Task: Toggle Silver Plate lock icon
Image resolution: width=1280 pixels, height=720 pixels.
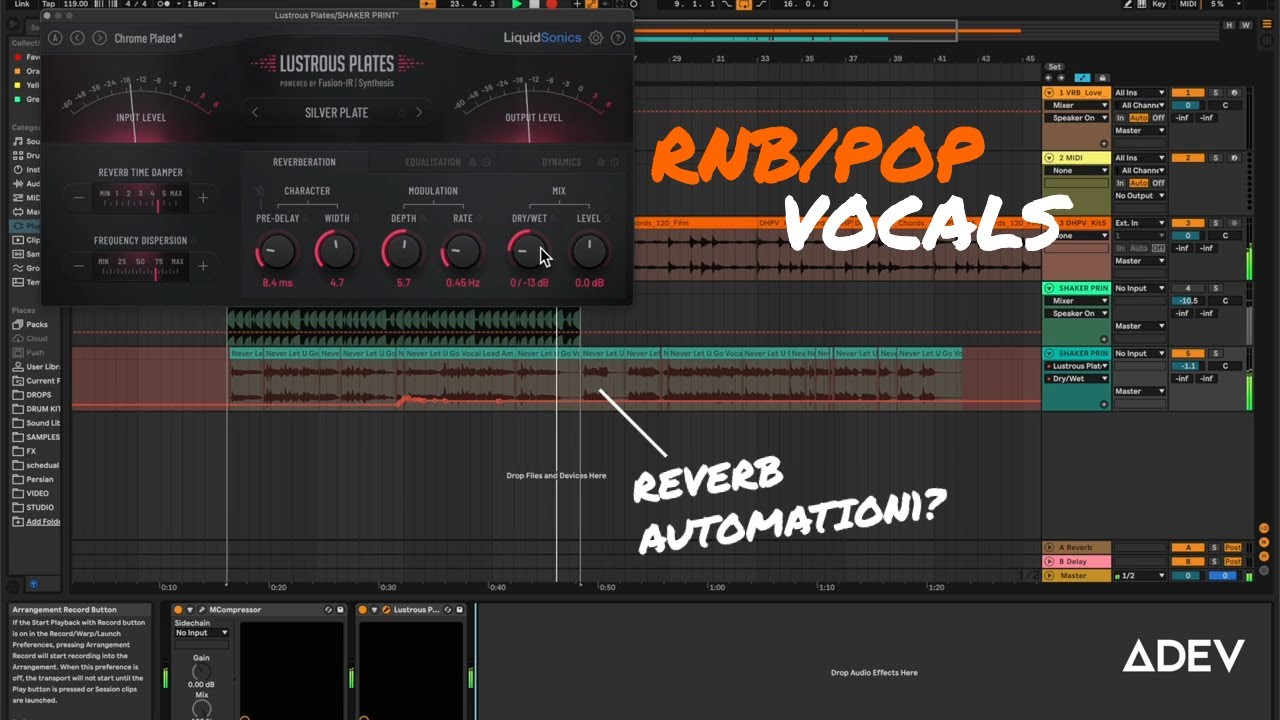Action: click(403, 113)
